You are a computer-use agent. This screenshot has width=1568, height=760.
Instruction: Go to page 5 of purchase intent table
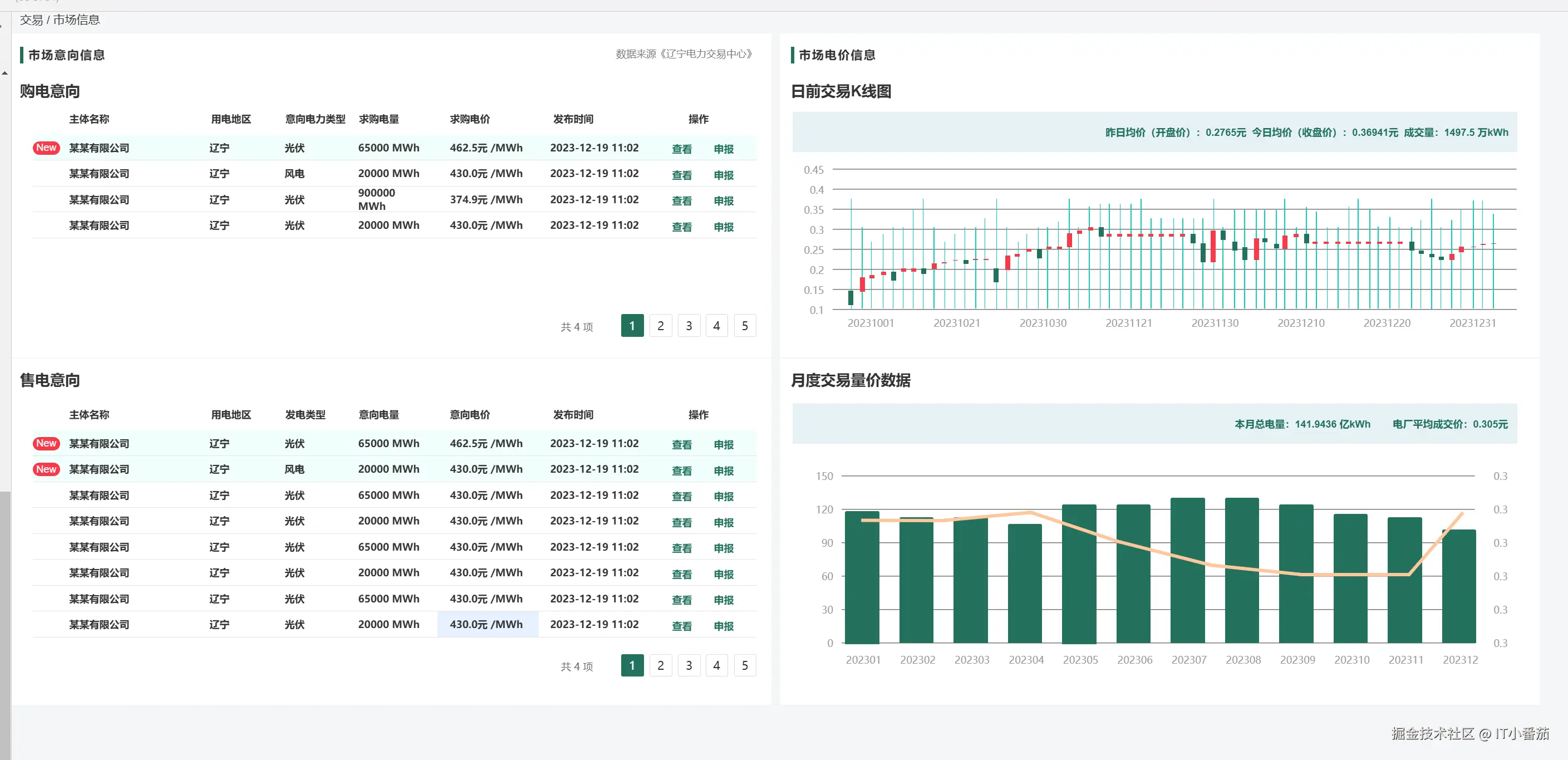pyautogui.click(x=744, y=326)
